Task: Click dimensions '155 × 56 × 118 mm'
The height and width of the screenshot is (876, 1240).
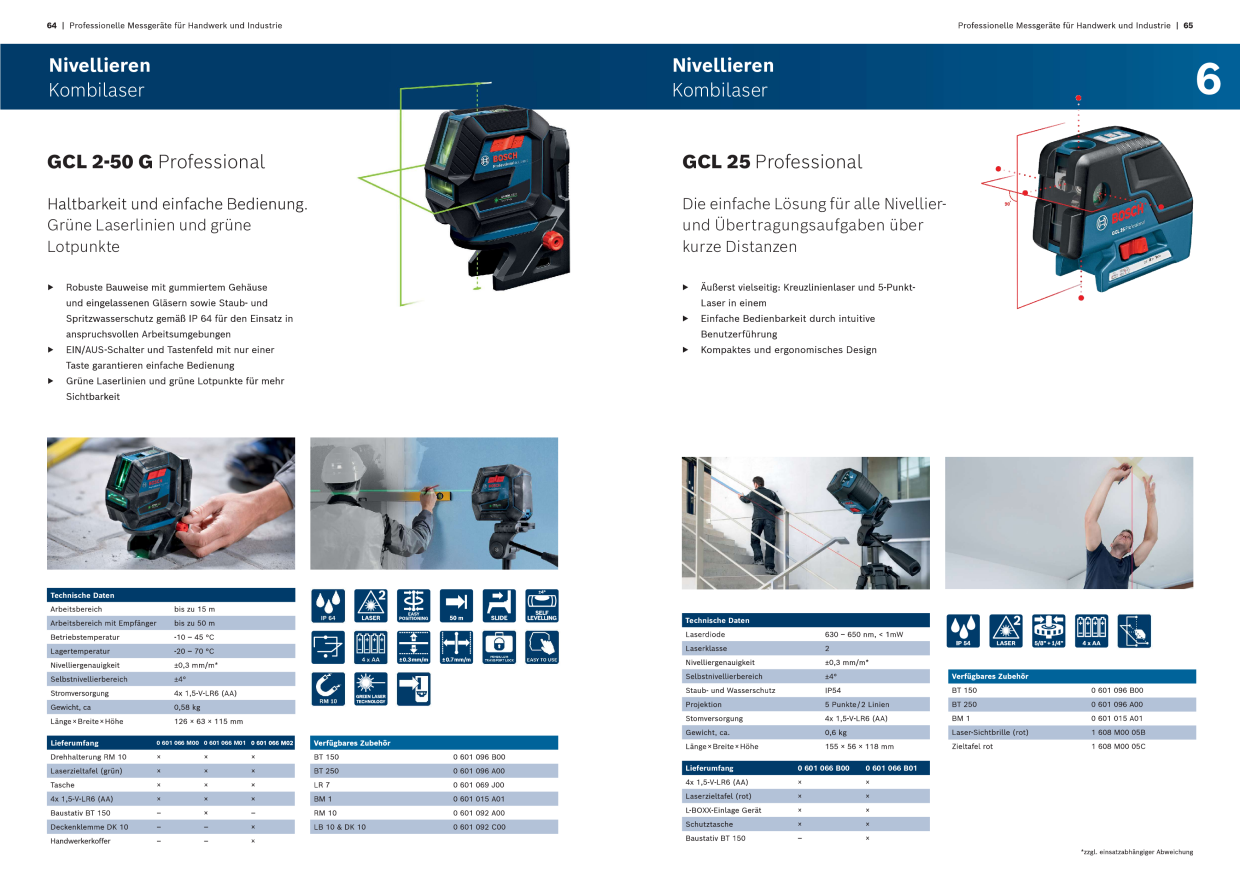Action: pos(859,746)
